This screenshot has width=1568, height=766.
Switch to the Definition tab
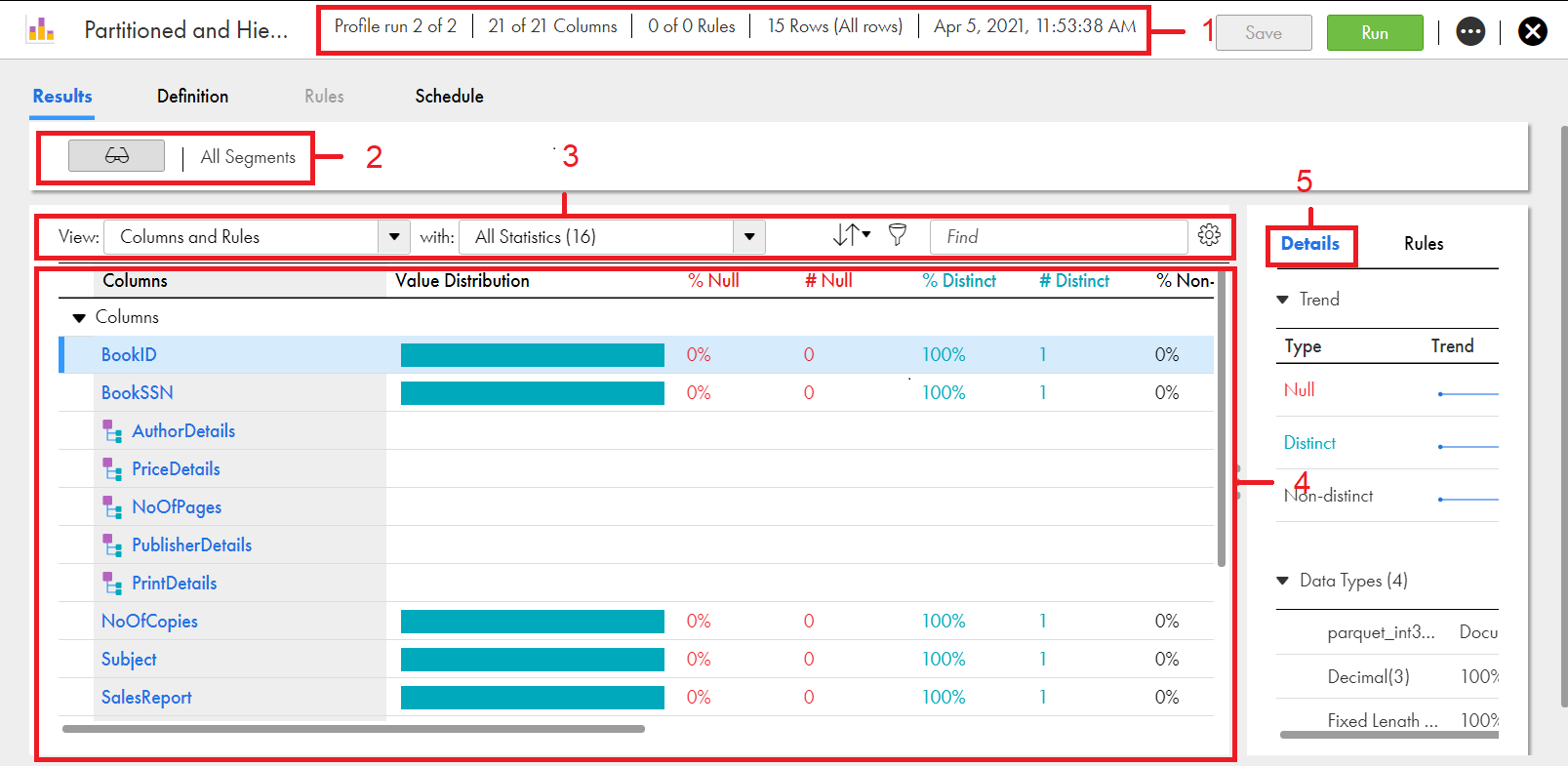click(192, 97)
